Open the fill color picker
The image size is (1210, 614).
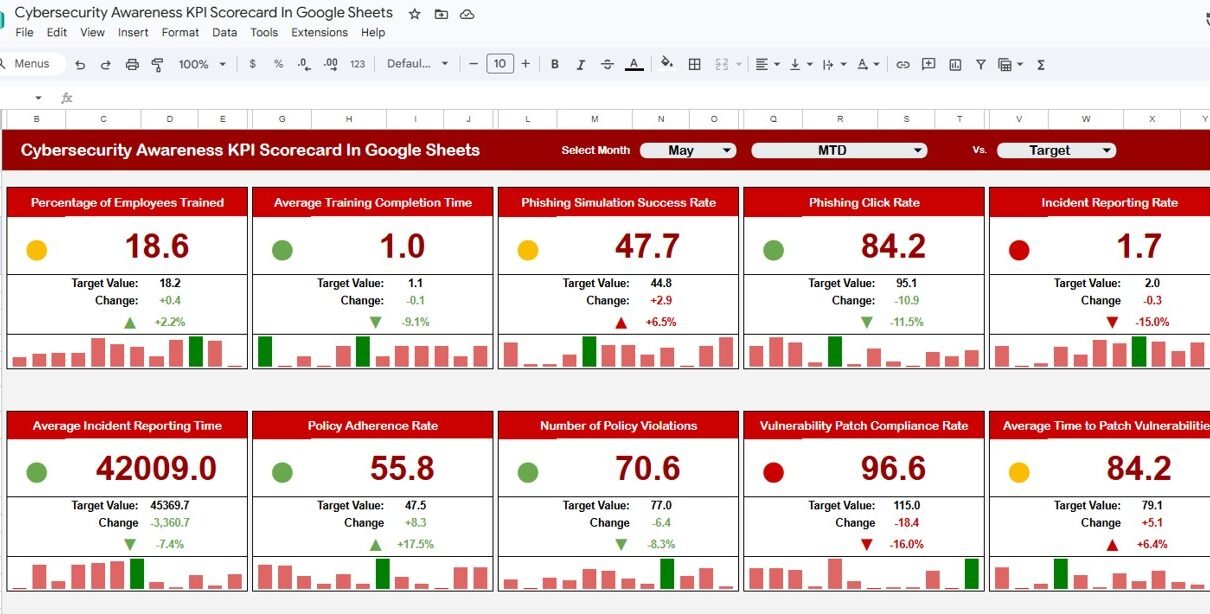point(667,64)
